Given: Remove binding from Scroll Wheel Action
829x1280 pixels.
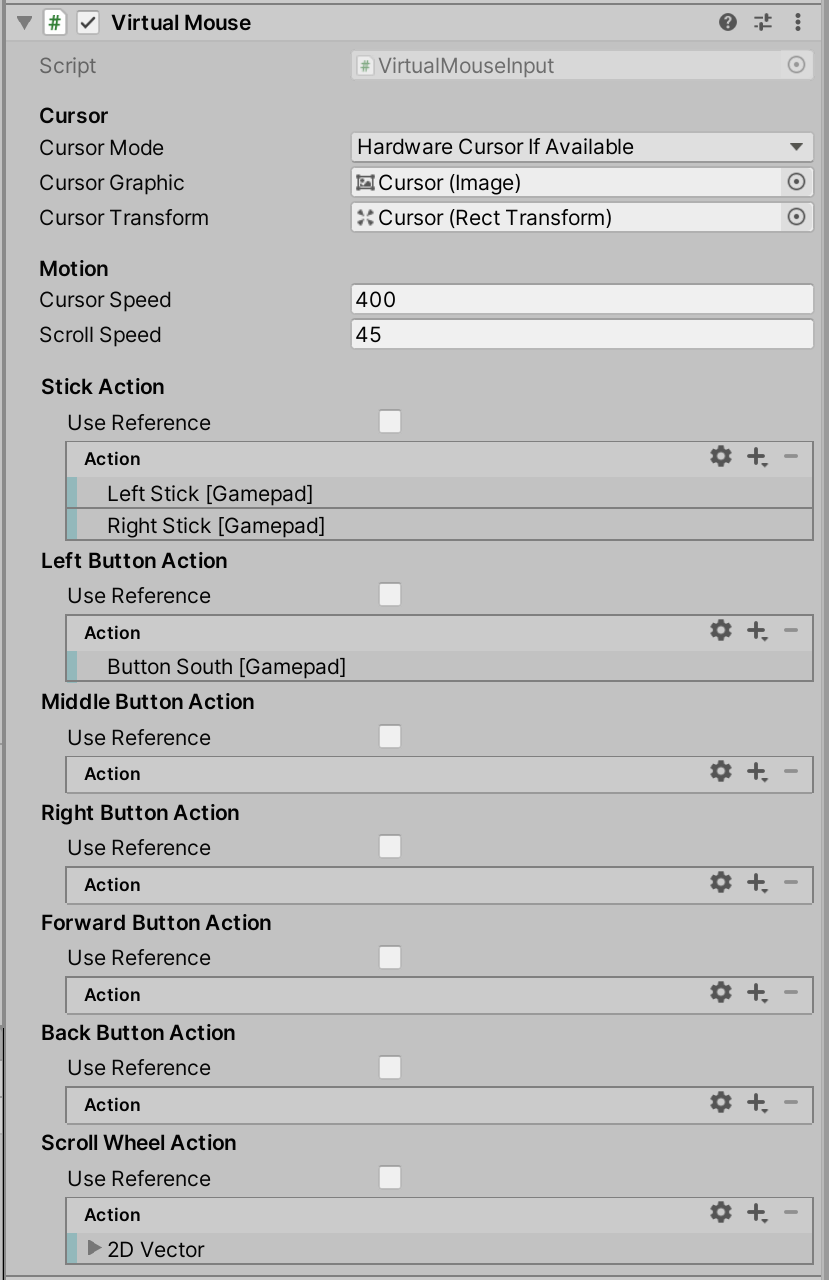Looking at the screenshot, I should [790, 1212].
